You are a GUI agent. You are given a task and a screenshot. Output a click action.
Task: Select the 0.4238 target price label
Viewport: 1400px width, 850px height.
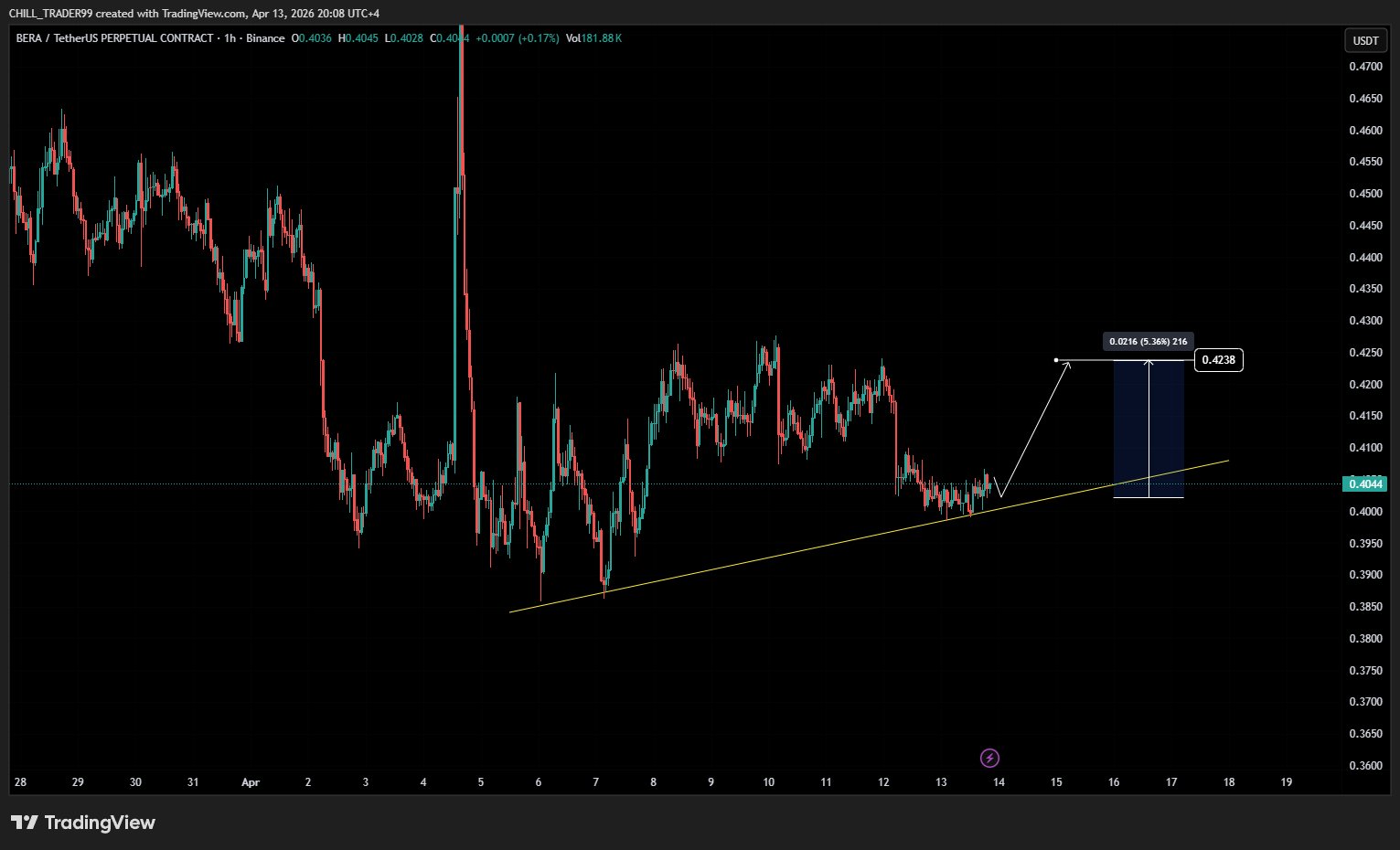(x=1218, y=360)
